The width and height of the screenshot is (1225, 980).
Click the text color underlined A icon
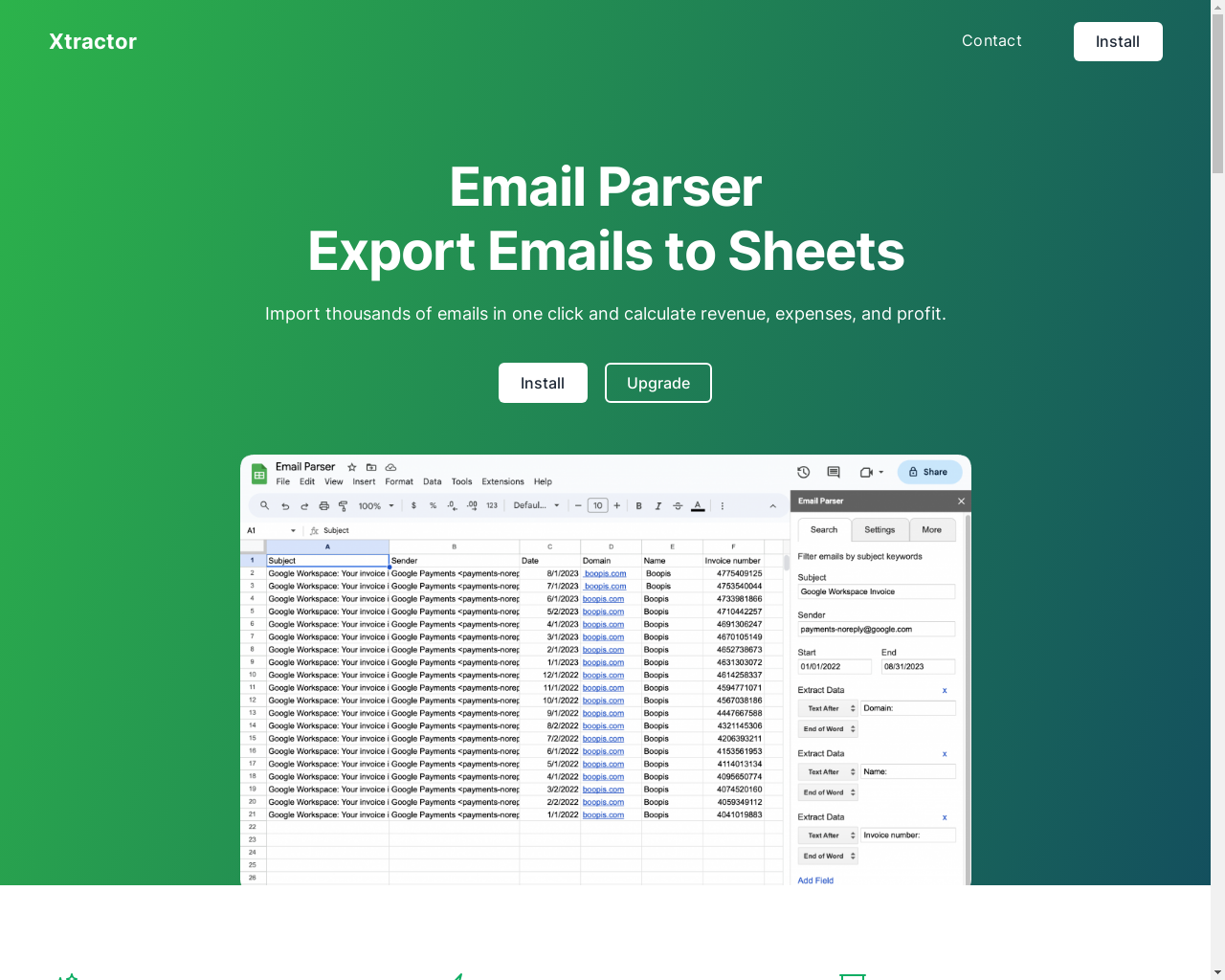(x=698, y=505)
